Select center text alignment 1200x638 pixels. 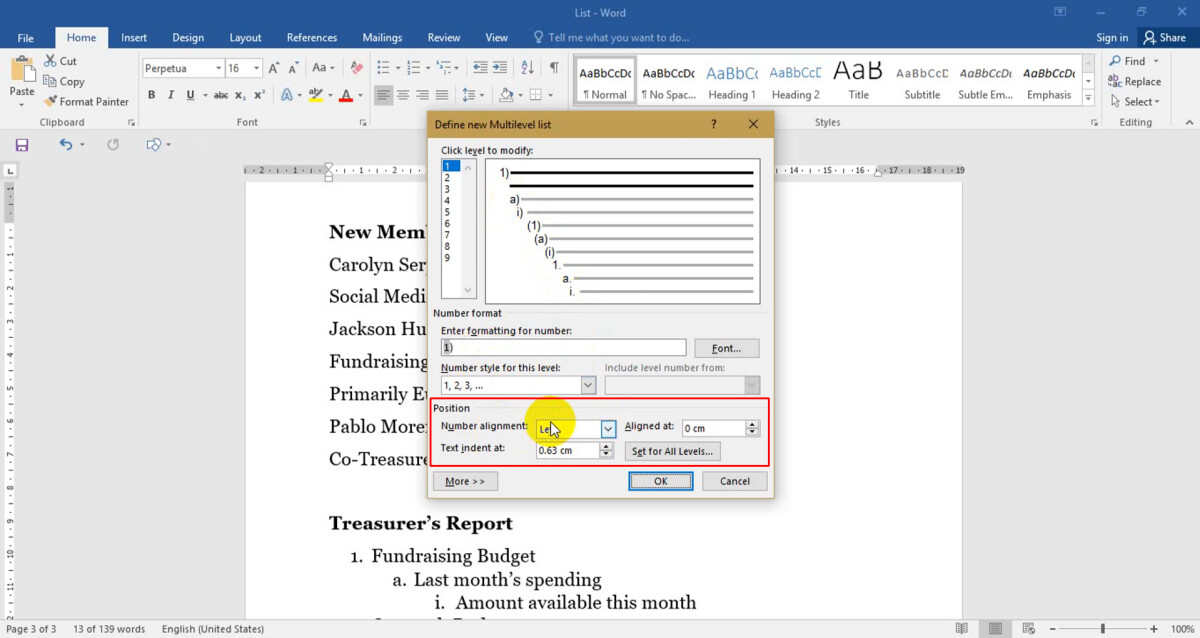click(x=403, y=94)
